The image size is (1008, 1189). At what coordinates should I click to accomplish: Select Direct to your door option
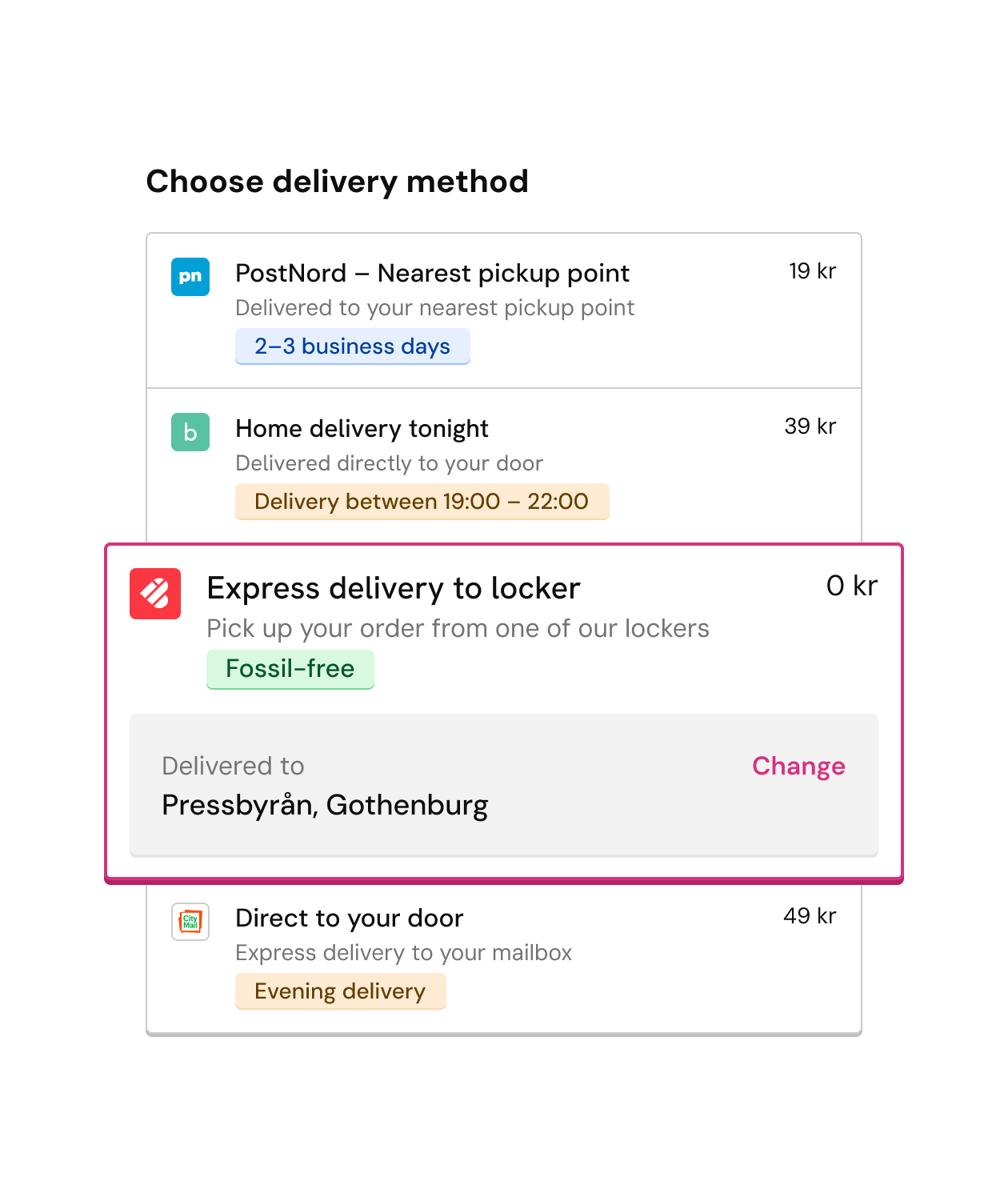coord(504,958)
